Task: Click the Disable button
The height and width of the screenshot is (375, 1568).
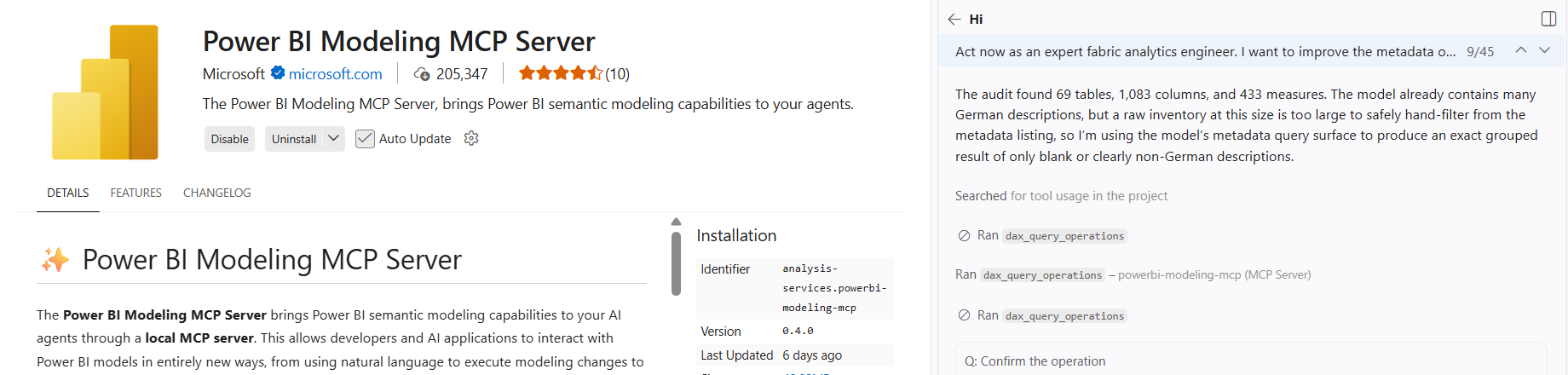Action: tap(230, 139)
